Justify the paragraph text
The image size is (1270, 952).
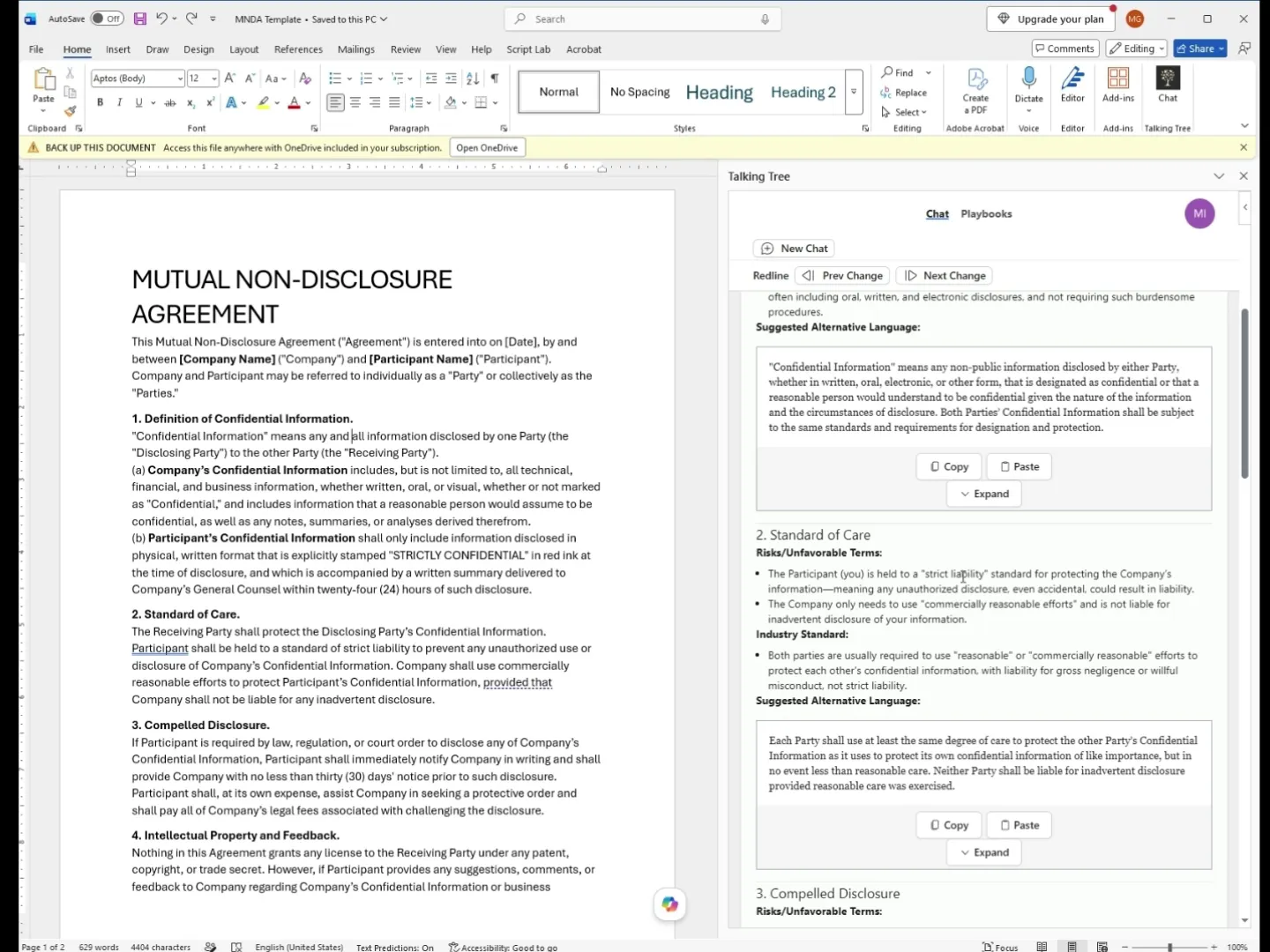[x=394, y=103]
